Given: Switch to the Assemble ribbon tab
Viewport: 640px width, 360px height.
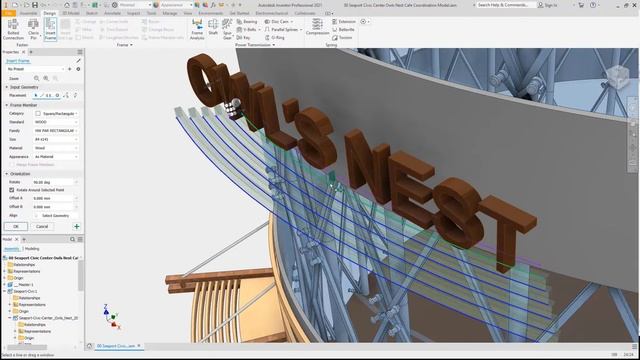Looking at the screenshot, I should (28, 13).
